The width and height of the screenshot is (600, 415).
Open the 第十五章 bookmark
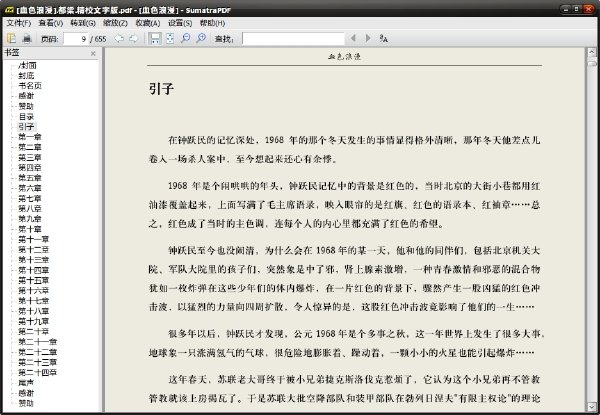(34, 280)
